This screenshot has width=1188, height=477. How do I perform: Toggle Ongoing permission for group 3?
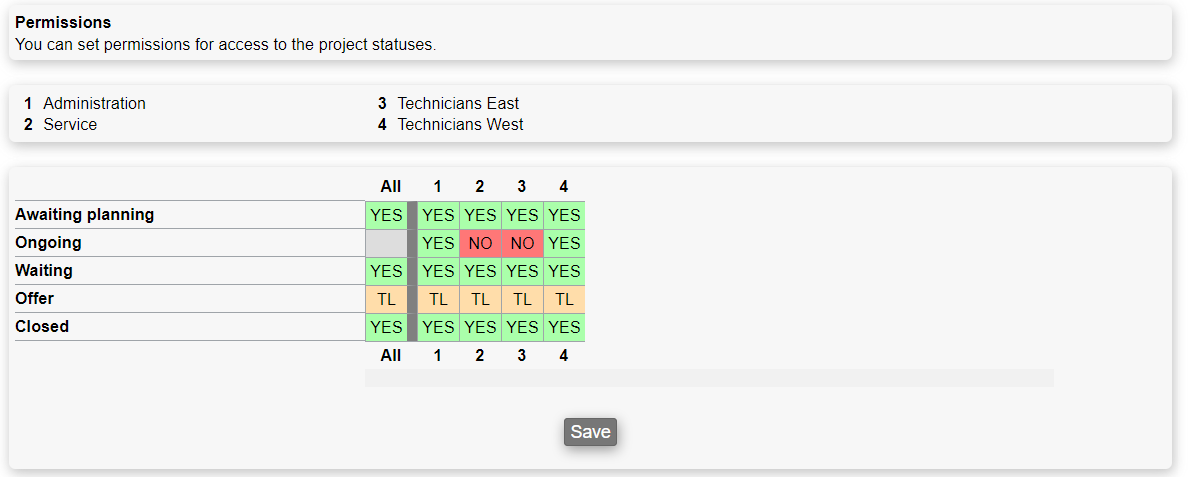click(x=522, y=243)
